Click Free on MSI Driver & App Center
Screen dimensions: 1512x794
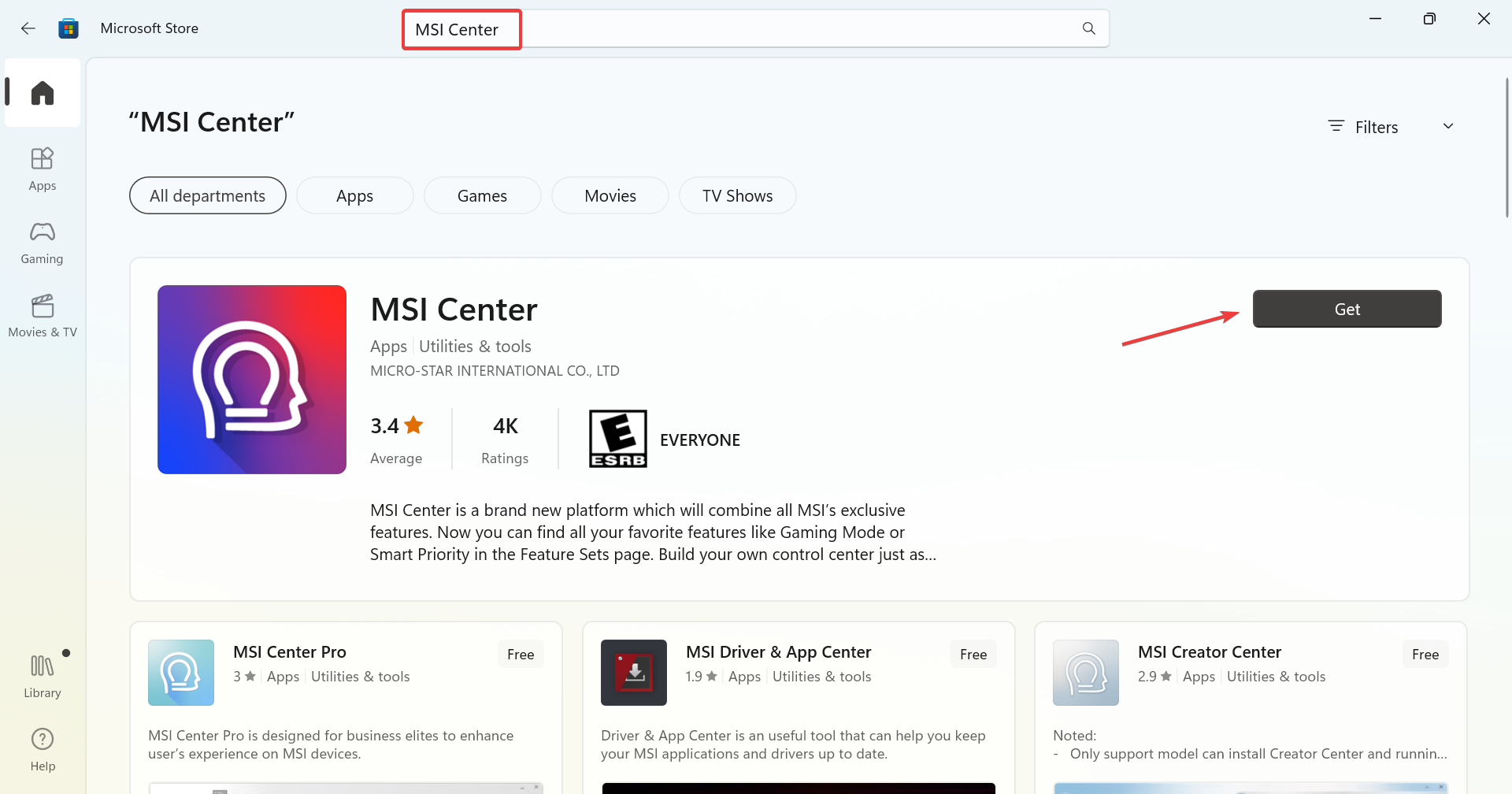(x=973, y=654)
